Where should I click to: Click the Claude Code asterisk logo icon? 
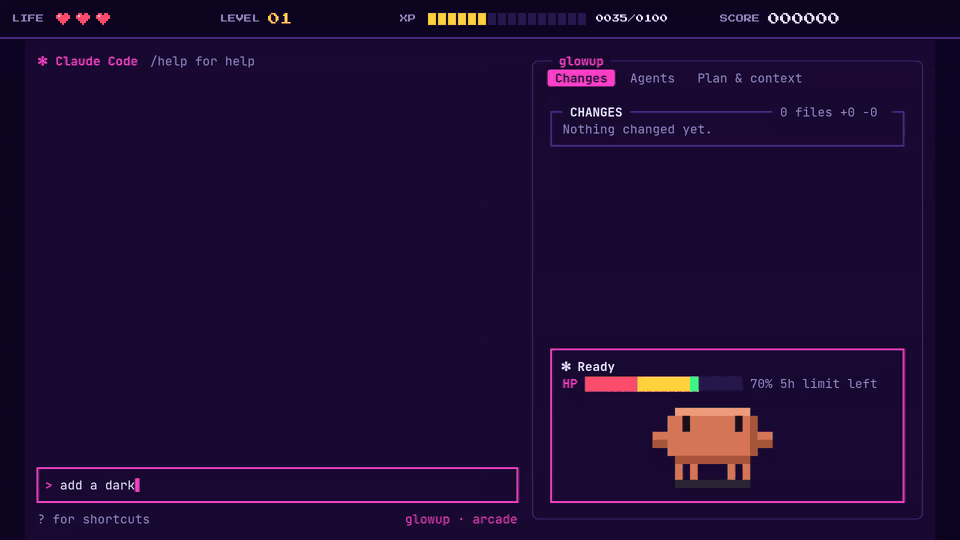[42, 61]
